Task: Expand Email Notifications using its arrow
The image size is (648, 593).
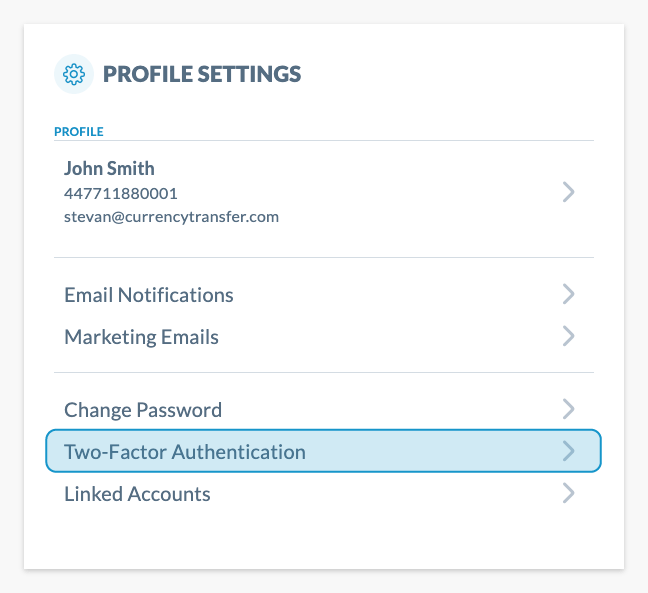Action: click(568, 294)
